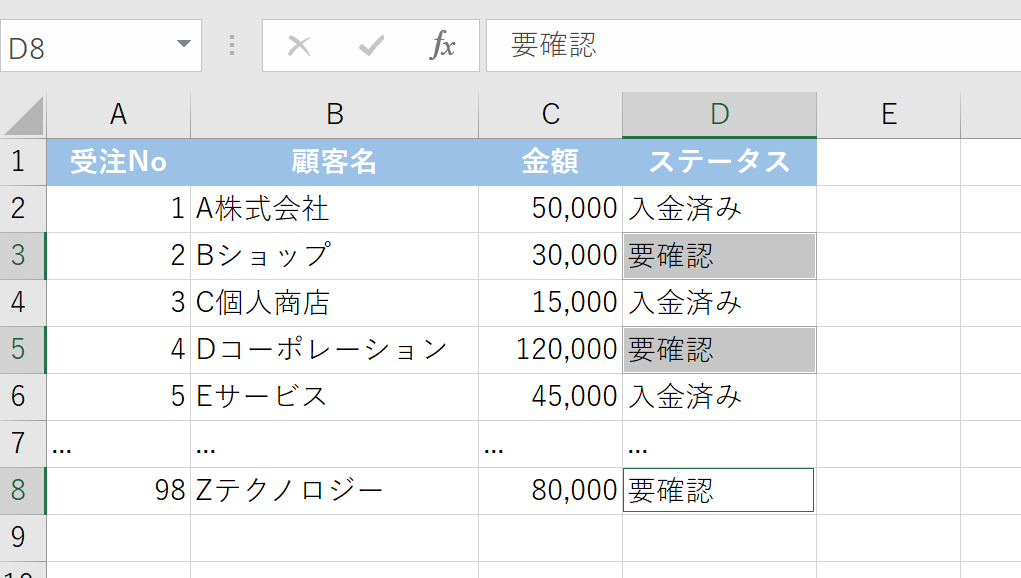This screenshot has height=578, width=1021.
Task: Click the gray 要確認 cell in row 3
Action: click(x=719, y=256)
